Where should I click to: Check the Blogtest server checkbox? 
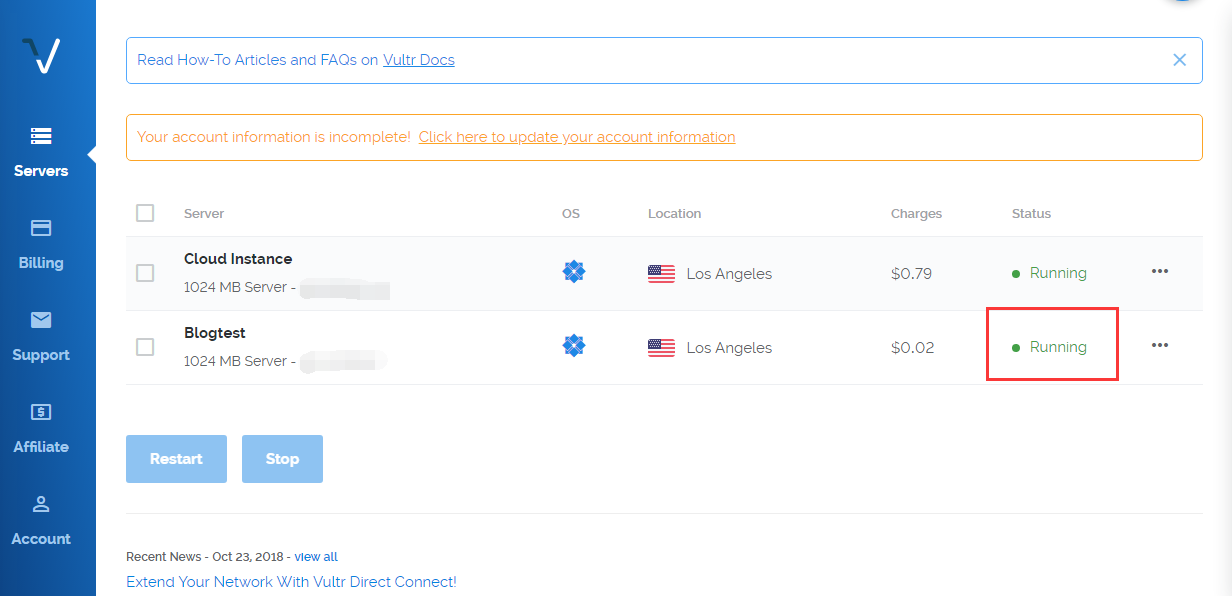[145, 347]
